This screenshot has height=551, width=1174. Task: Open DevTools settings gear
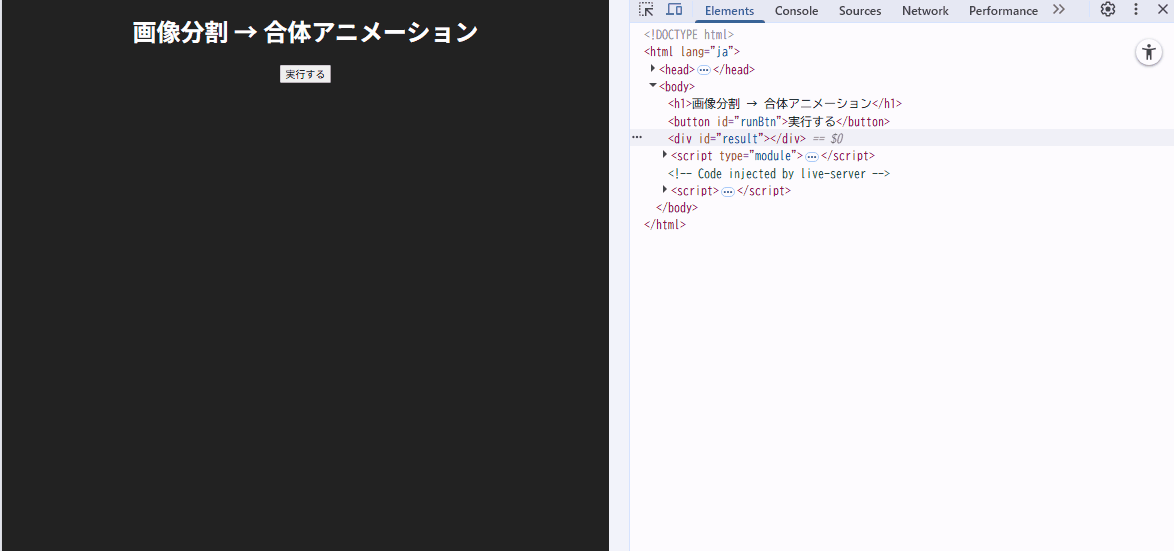pos(1108,10)
